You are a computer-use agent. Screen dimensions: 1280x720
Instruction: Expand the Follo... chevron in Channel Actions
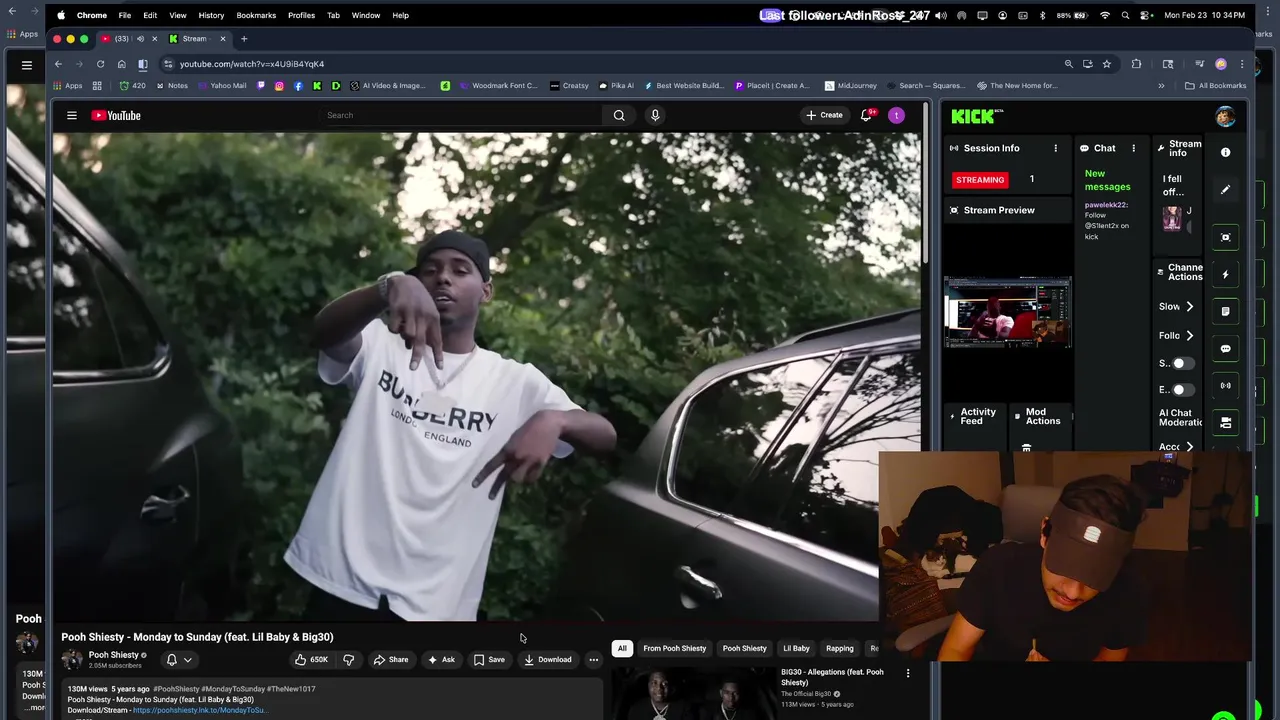[1189, 335]
